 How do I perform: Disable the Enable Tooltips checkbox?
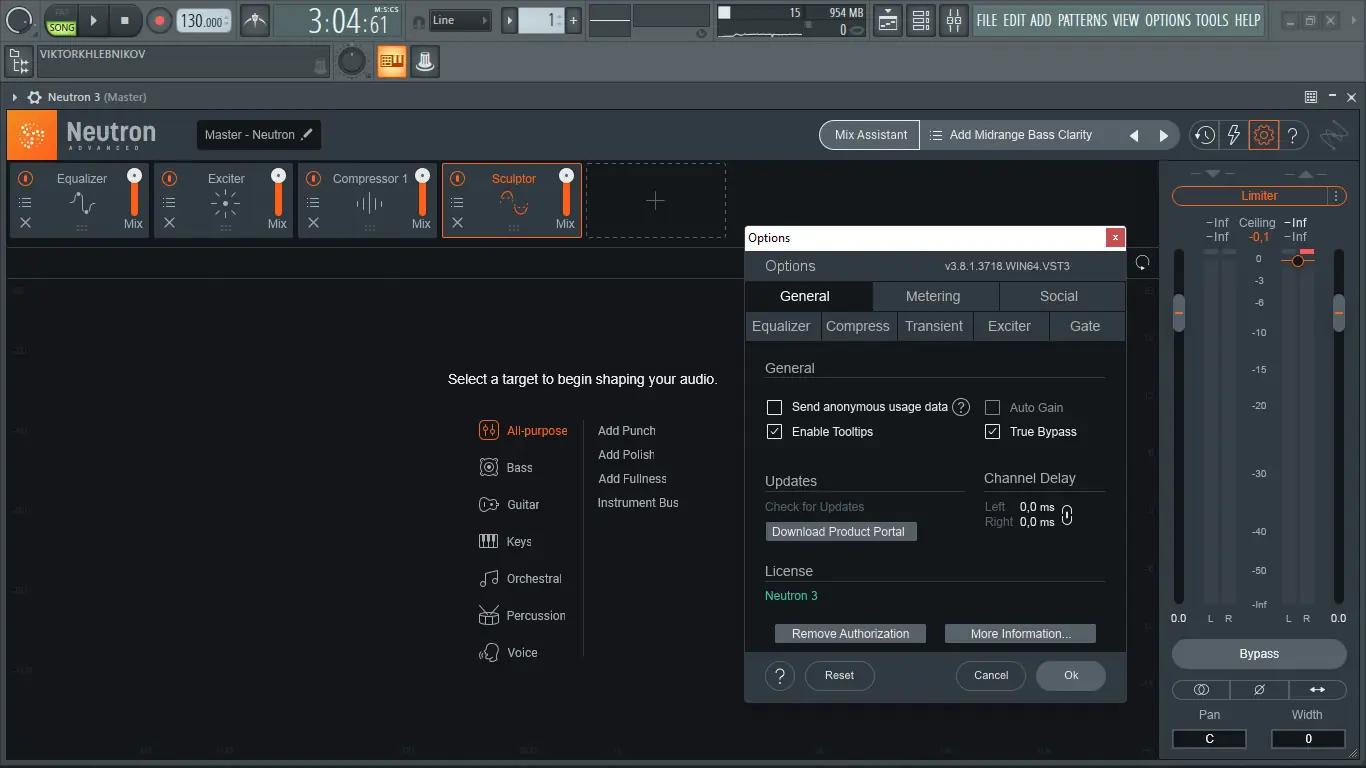click(774, 431)
